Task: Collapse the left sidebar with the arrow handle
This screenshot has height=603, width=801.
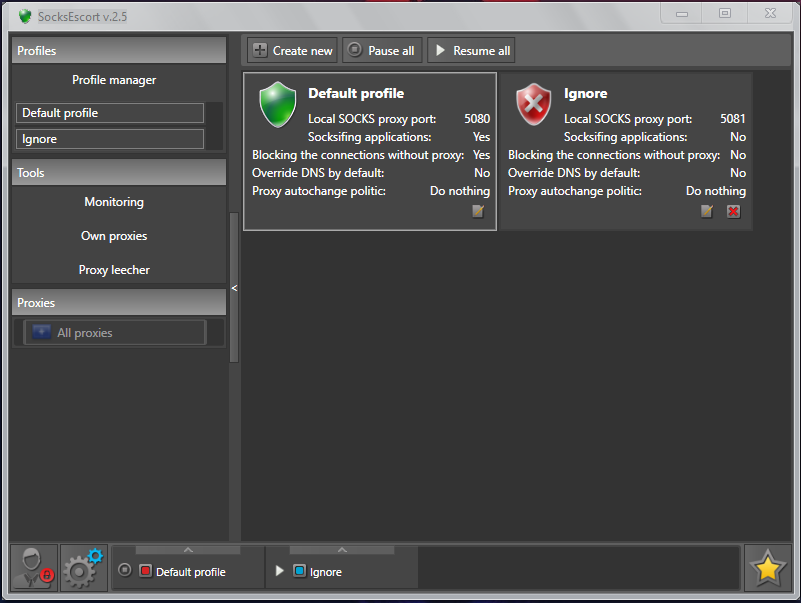Action: (x=234, y=288)
